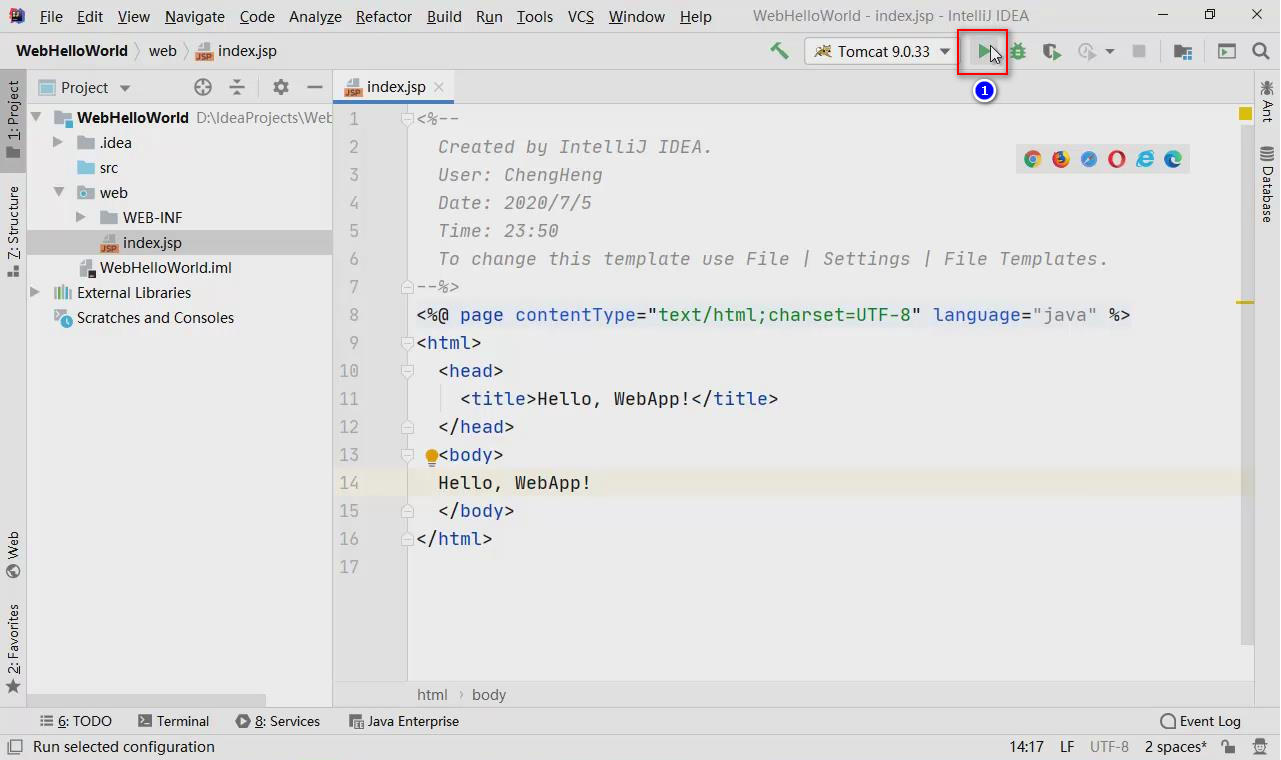Click the Build project hammer icon

[x=779, y=51]
